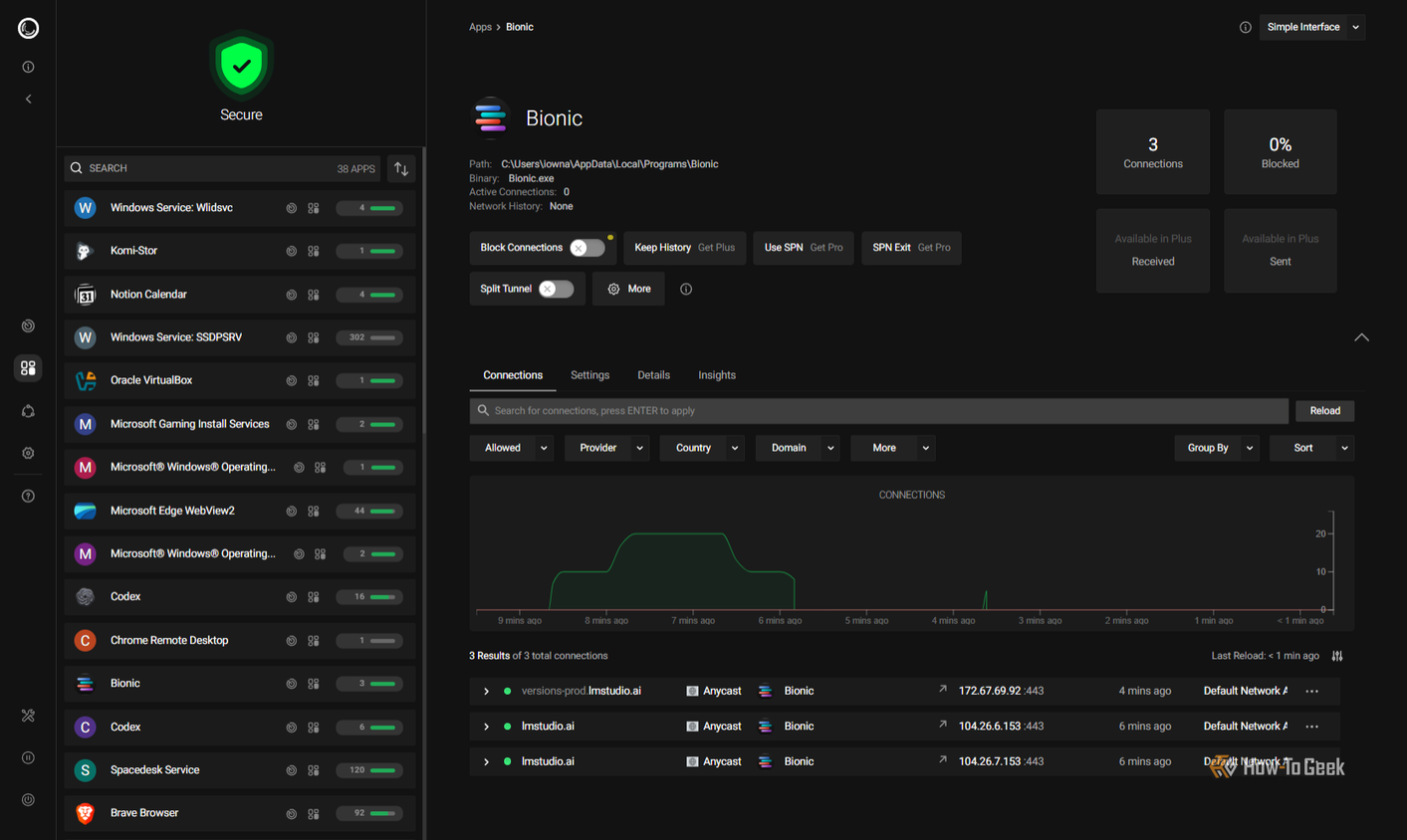
Task: Open the Domain filter dropdown
Action: [799, 448]
